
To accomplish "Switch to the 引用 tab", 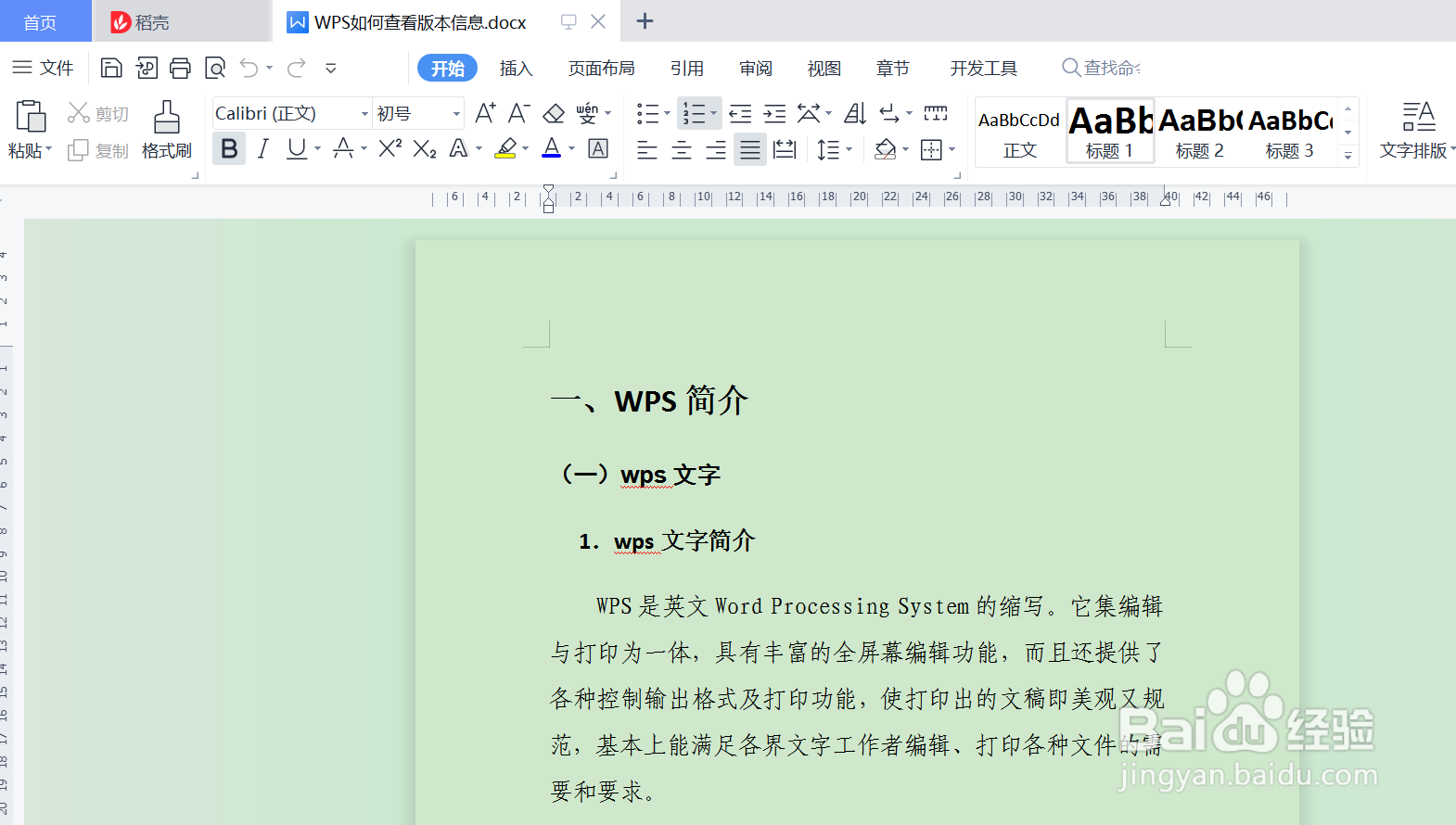I will pyautogui.click(x=686, y=69).
